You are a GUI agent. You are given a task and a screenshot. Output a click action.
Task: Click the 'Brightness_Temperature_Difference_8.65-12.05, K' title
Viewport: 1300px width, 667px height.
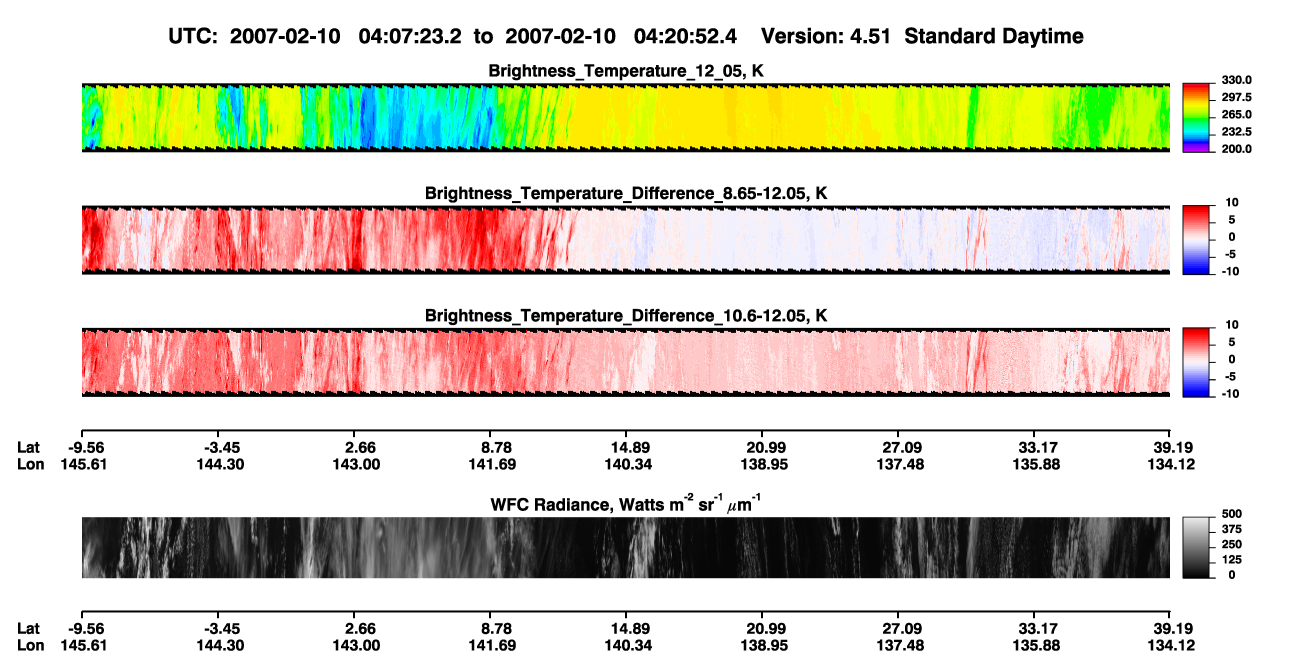(x=626, y=193)
